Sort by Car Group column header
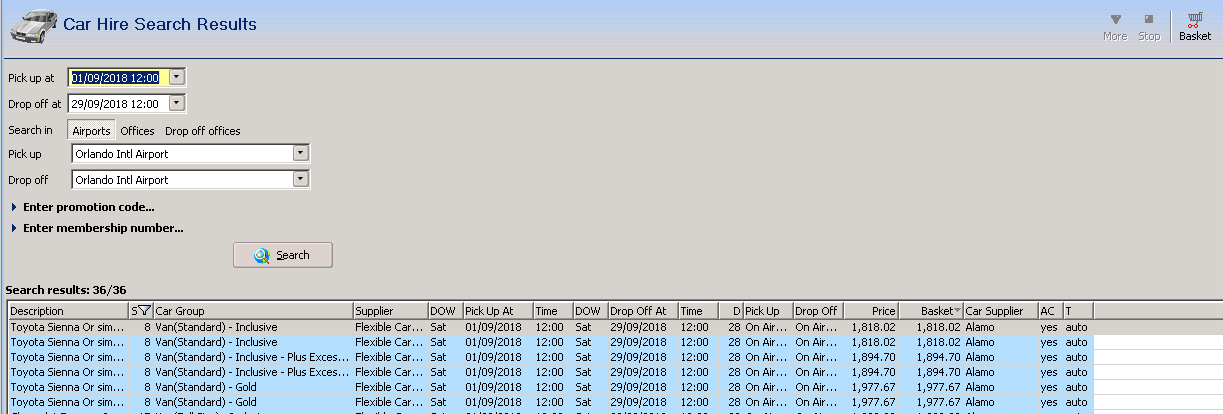This screenshot has height=414, width=1223. (253, 311)
